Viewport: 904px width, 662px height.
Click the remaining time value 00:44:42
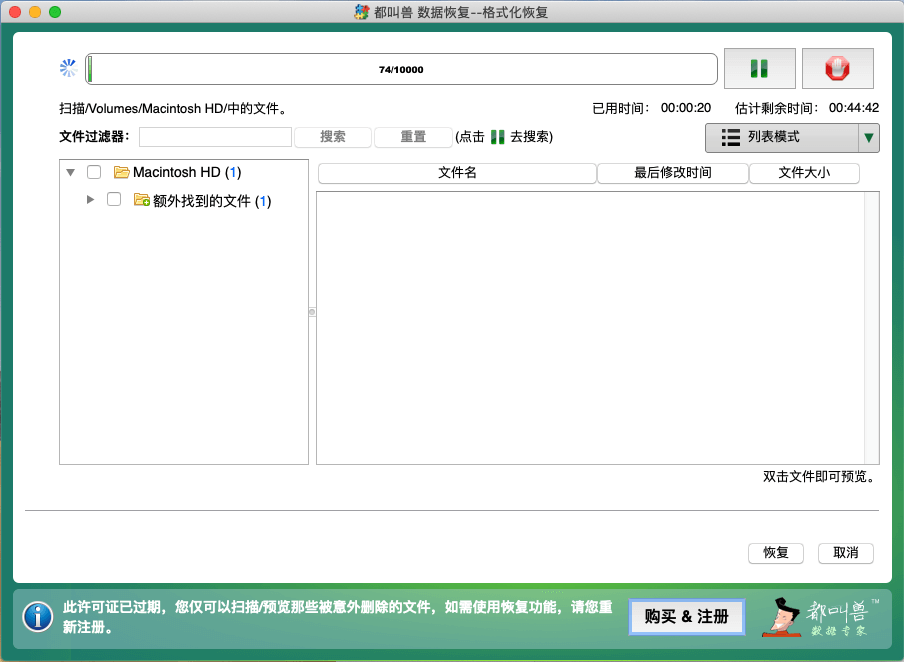[x=854, y=108]
